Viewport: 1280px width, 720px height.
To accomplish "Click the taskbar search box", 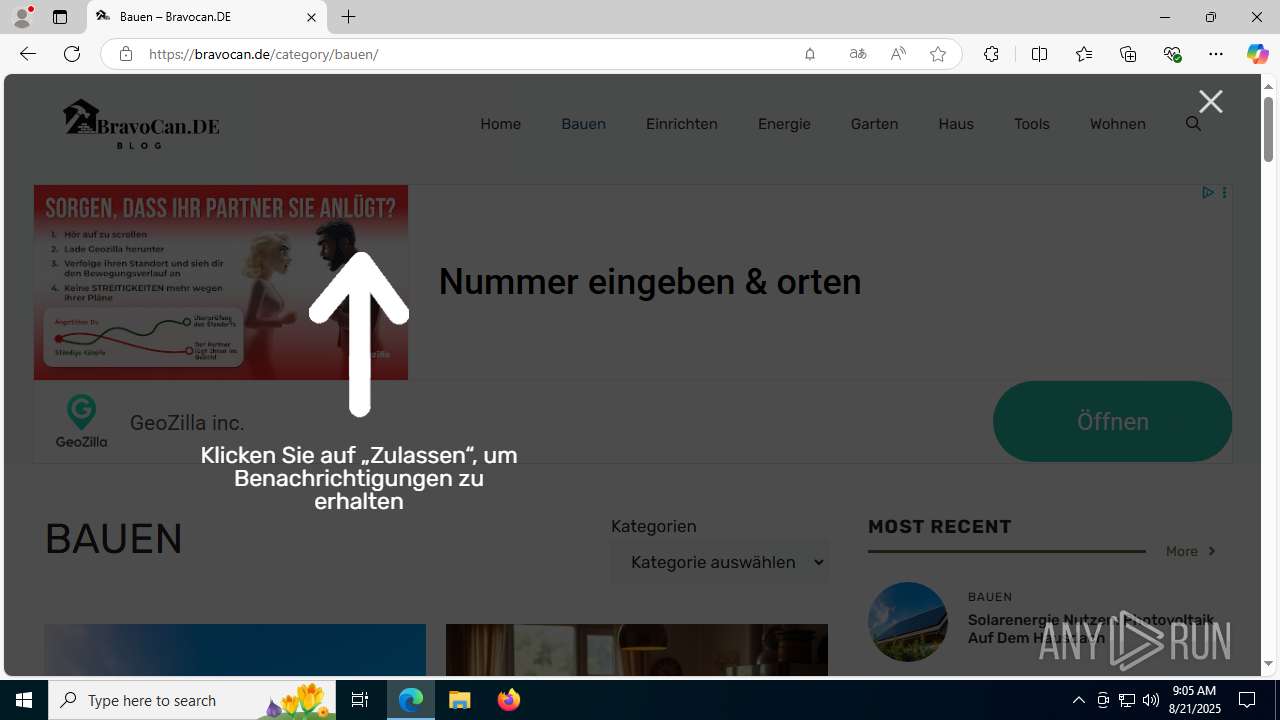I will (x=192, y=700).
